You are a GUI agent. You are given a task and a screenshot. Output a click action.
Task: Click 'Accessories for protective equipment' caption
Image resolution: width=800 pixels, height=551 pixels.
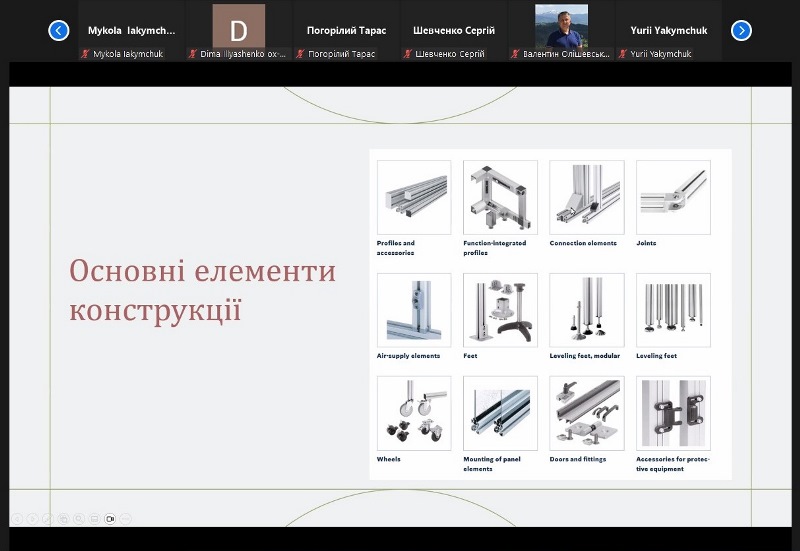pos(672,464)
